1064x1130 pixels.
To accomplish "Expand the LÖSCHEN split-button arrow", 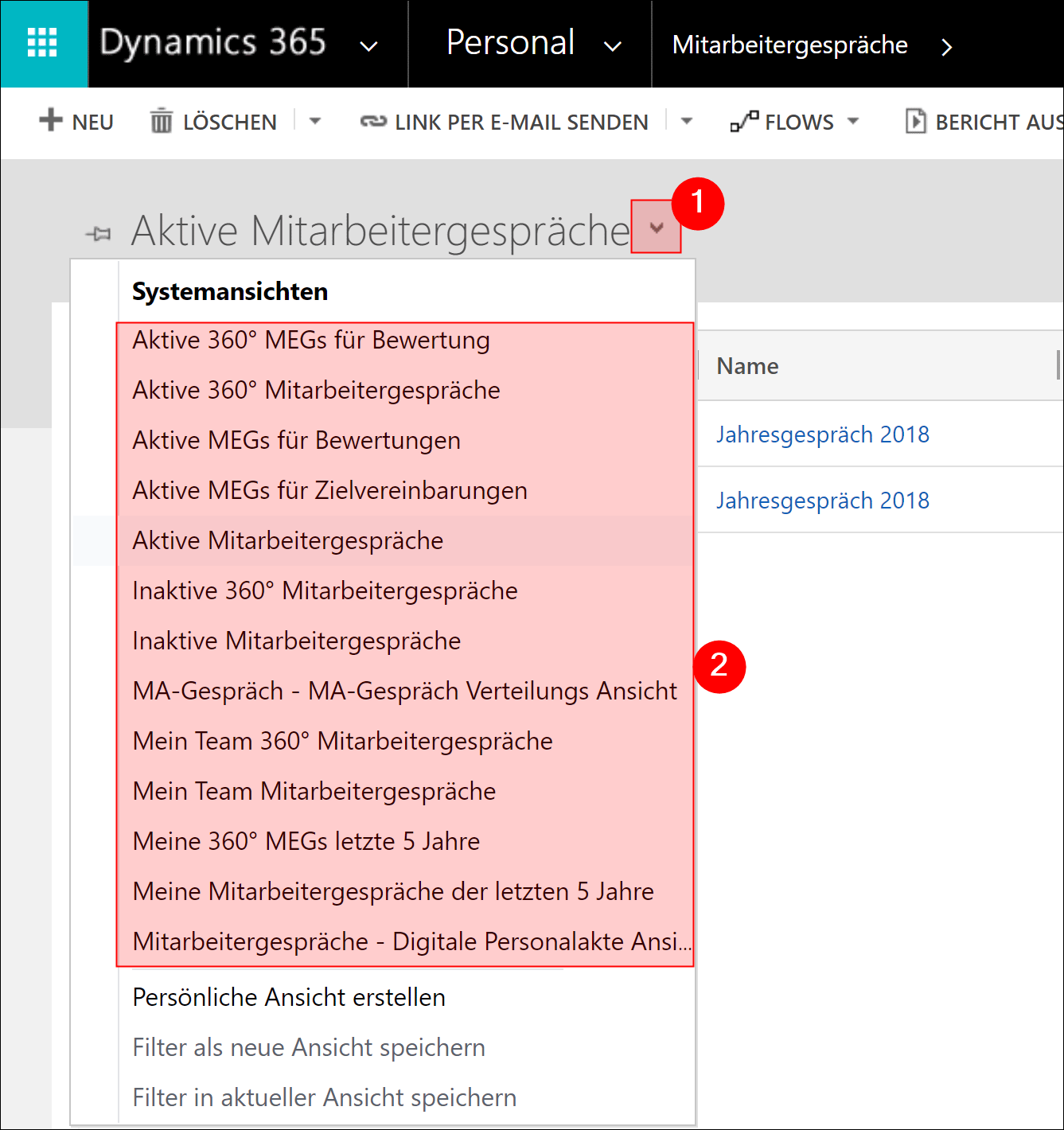I will 315,121.
